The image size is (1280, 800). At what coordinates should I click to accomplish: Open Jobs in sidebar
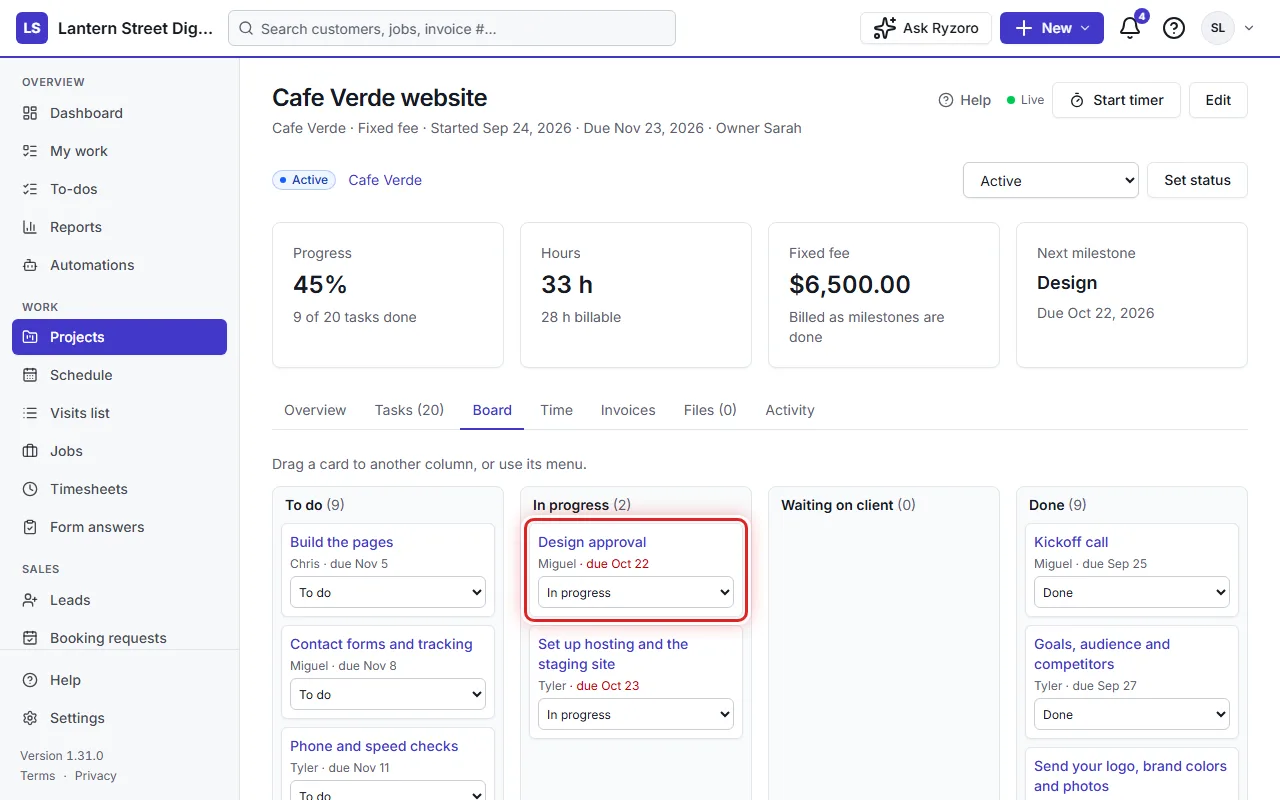pyautogui.click(x=120, y=451)
